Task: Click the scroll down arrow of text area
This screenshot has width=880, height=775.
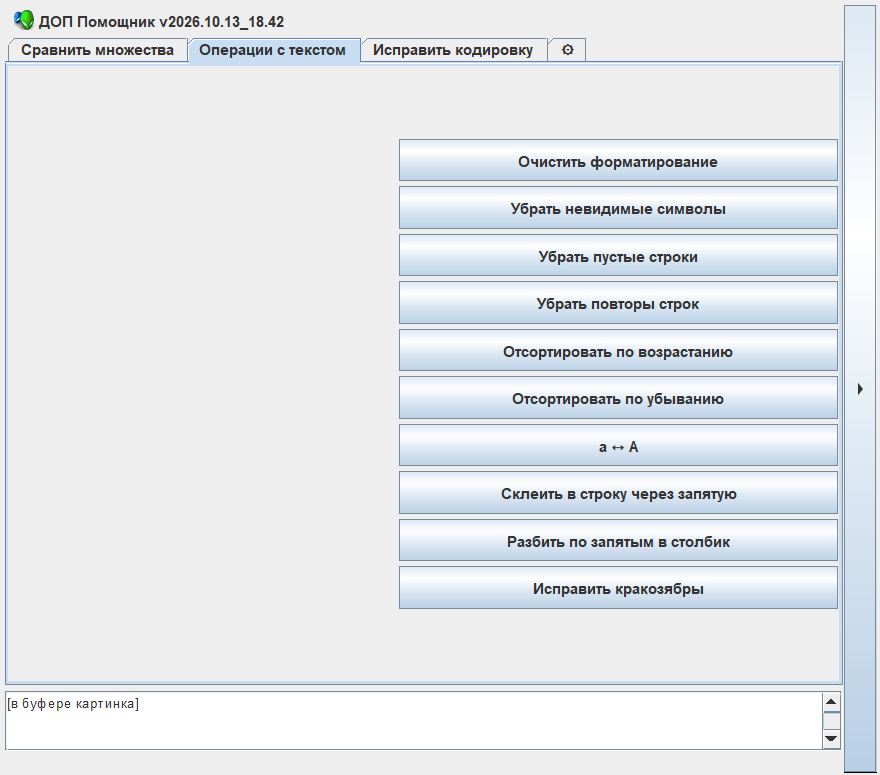Action: pyautogui.click(x=831, y=739)
